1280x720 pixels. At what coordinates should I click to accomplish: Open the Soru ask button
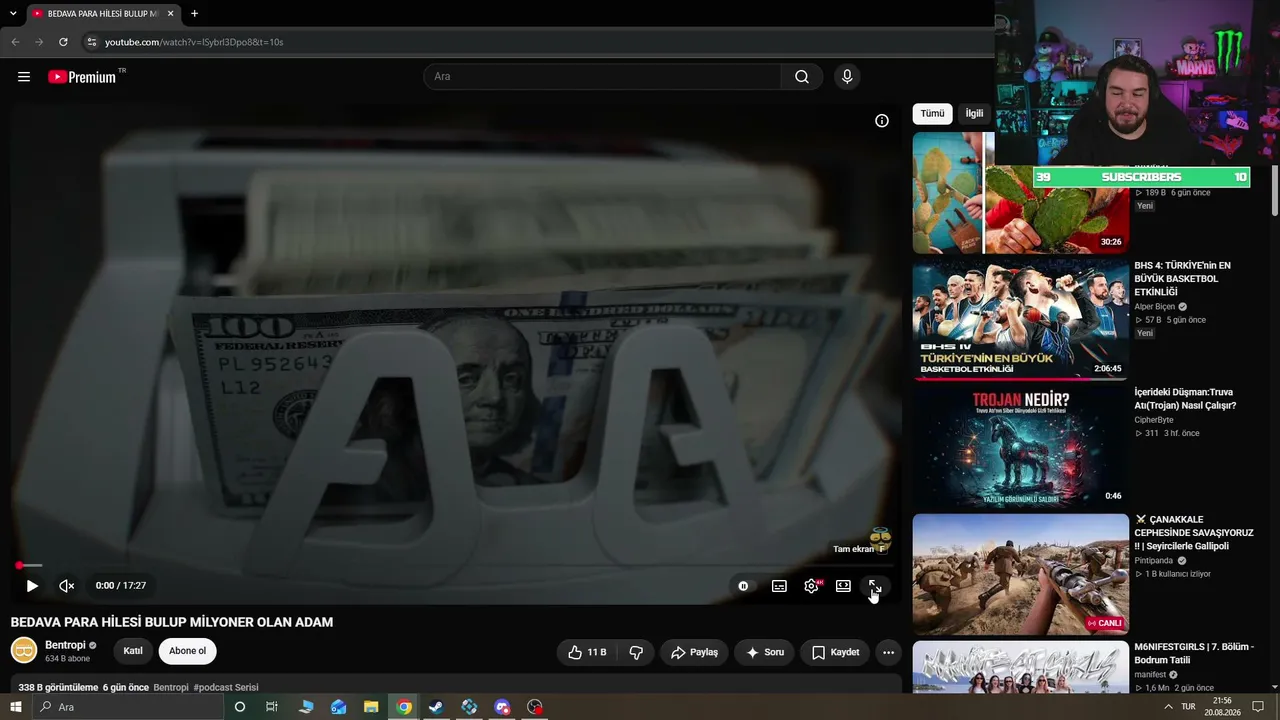765,652
